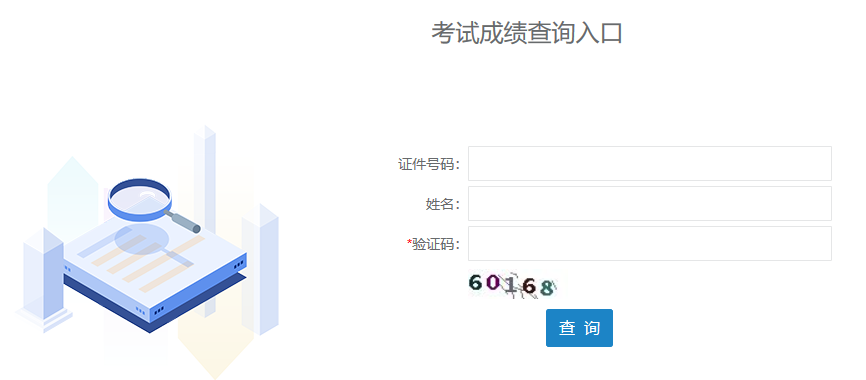Focus the 姓名 input field

click(x=650, y=203)
